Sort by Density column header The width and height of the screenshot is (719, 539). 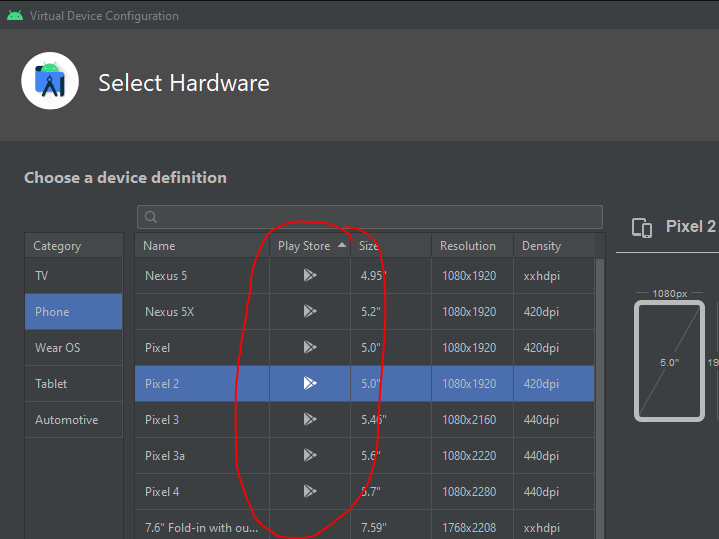(554, 246)
